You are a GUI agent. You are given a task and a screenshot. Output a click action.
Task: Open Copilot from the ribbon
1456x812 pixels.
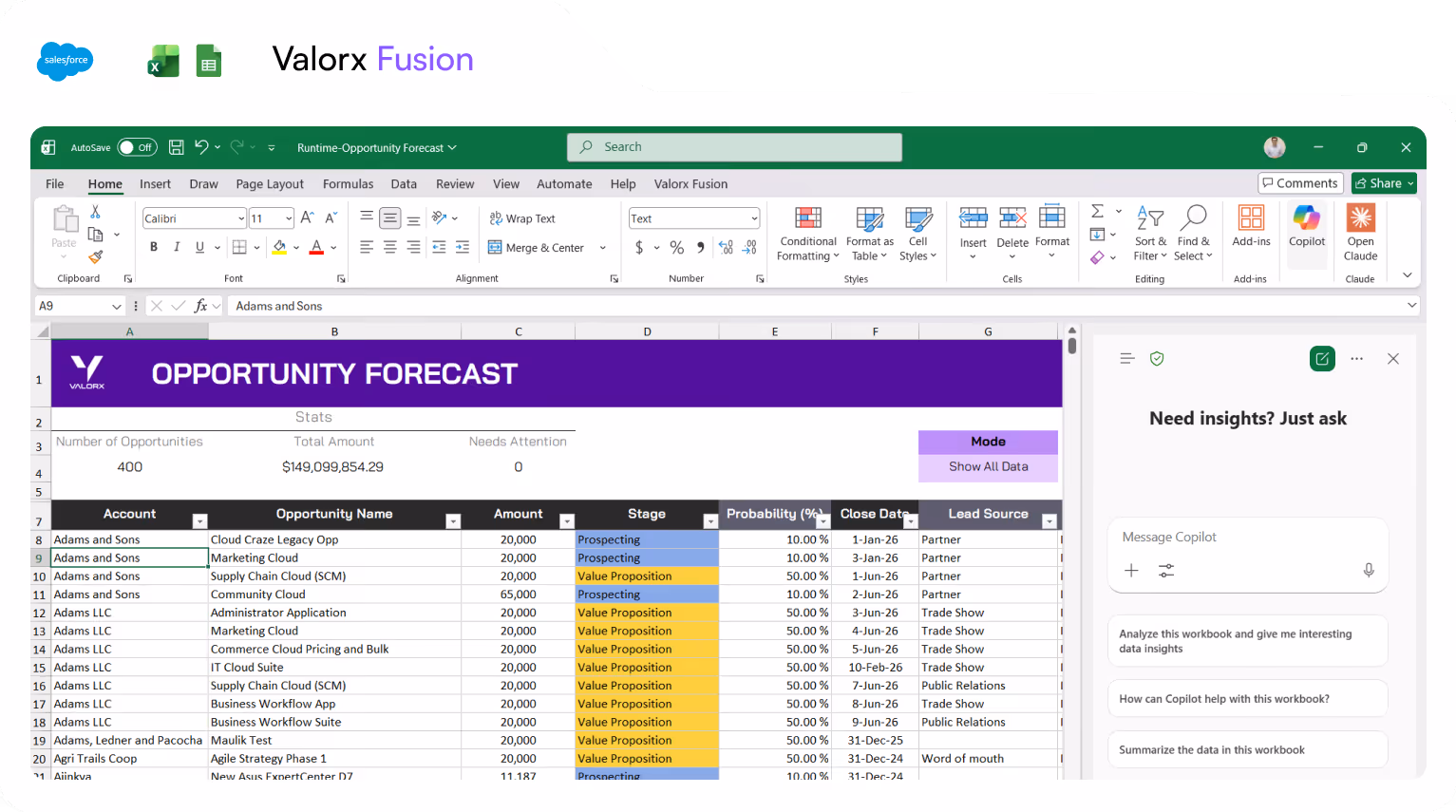click(1307, 233)
